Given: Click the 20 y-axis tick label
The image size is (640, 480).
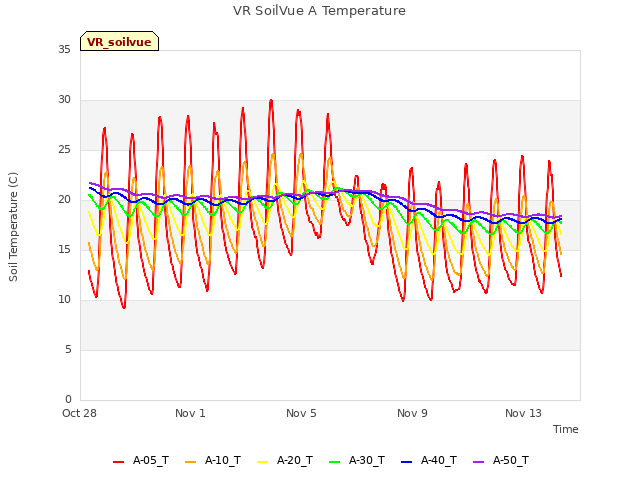Looking at the screenshot, I should coord(64,200).
